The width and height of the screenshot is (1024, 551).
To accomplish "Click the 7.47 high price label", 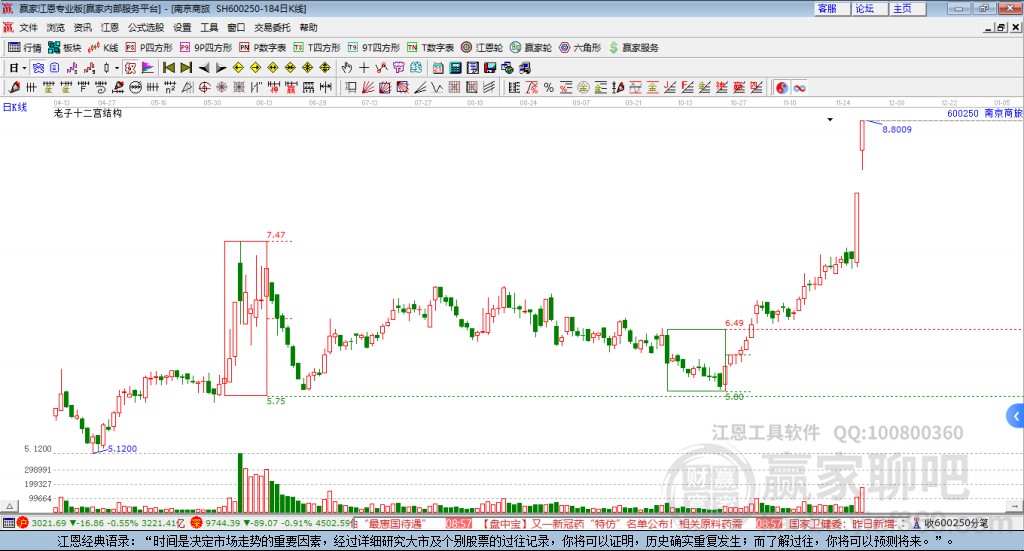I will 276,235.
